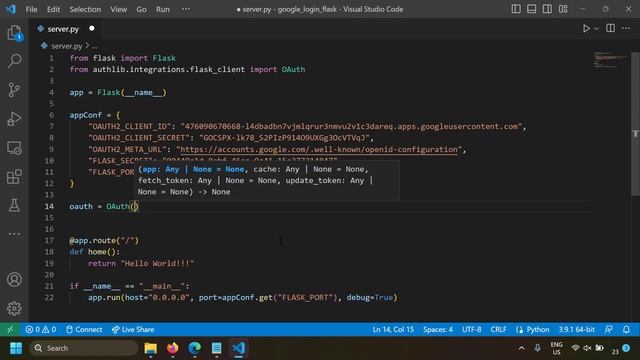The width and height of the screenshot is (640, 360).
Task: Open the Run and Debug view
Action: coord(14,119)
